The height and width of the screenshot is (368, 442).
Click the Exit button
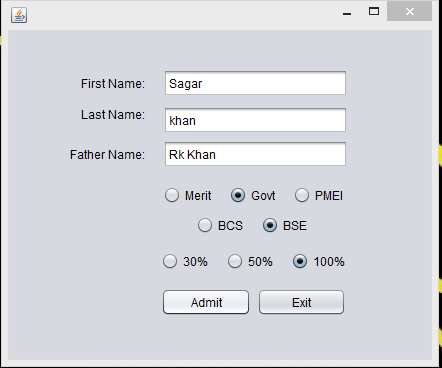point(301,302)
